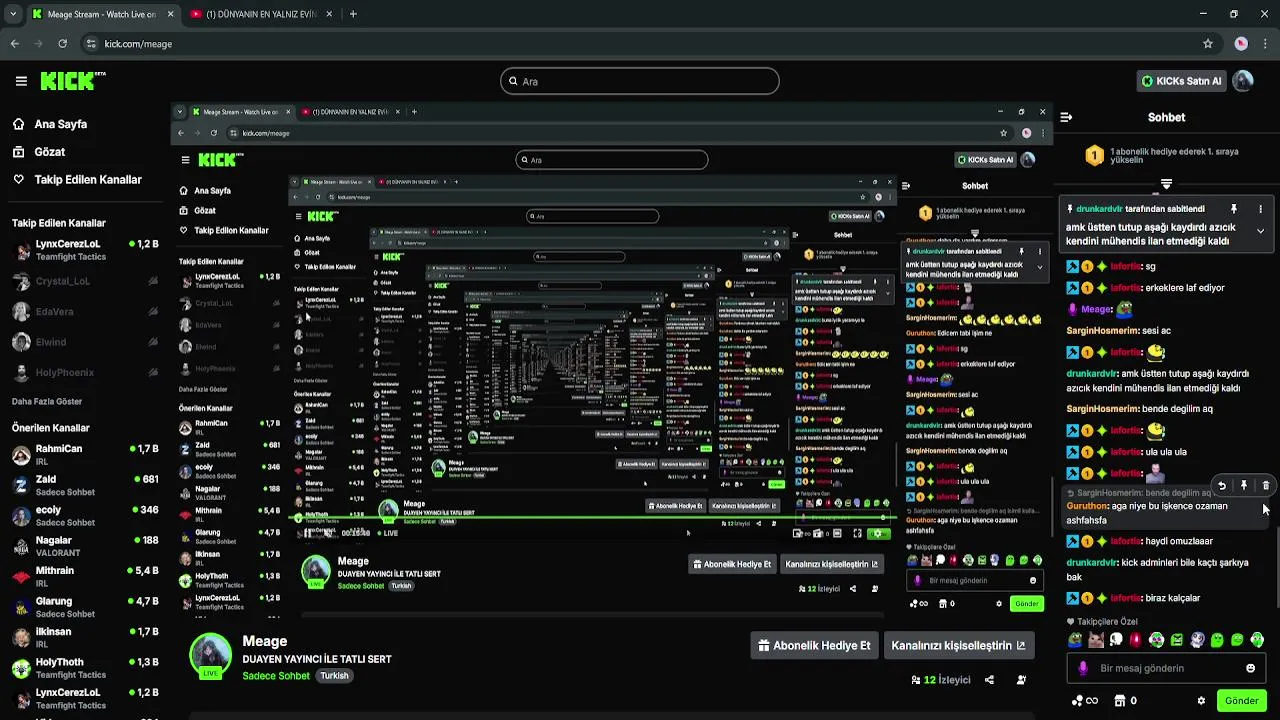Click the Turkish language tag
The image size is (1280, 720).
coord(334,676)
